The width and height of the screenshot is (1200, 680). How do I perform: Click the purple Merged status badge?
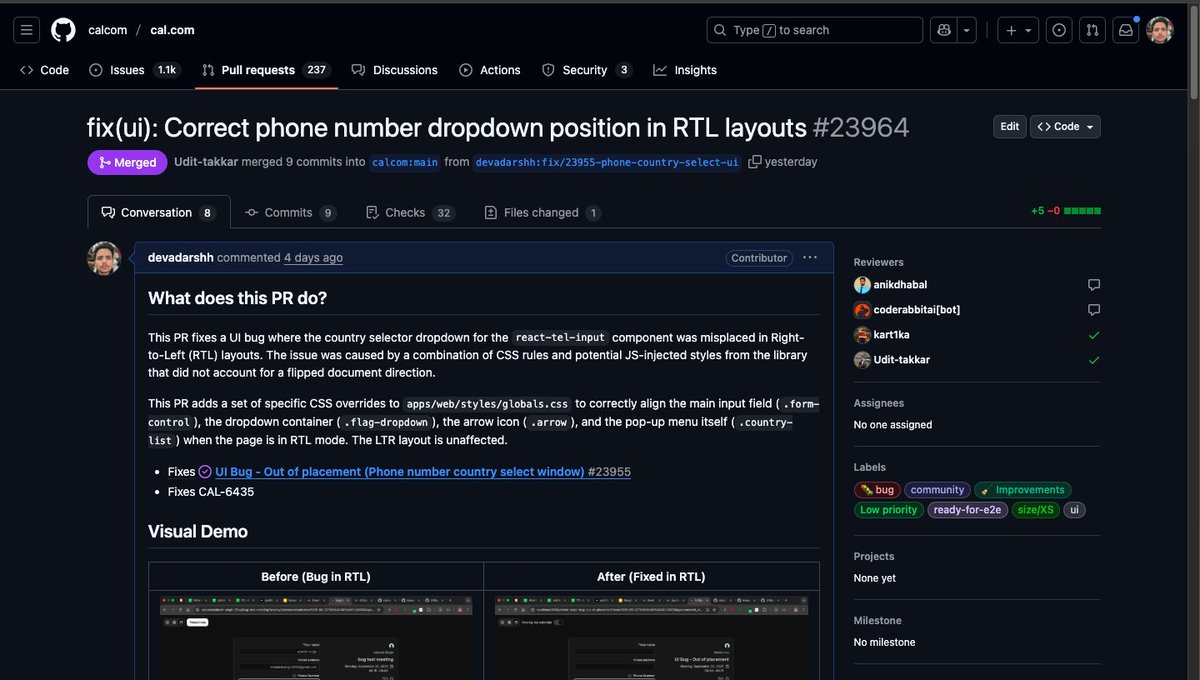pos(127,162)
